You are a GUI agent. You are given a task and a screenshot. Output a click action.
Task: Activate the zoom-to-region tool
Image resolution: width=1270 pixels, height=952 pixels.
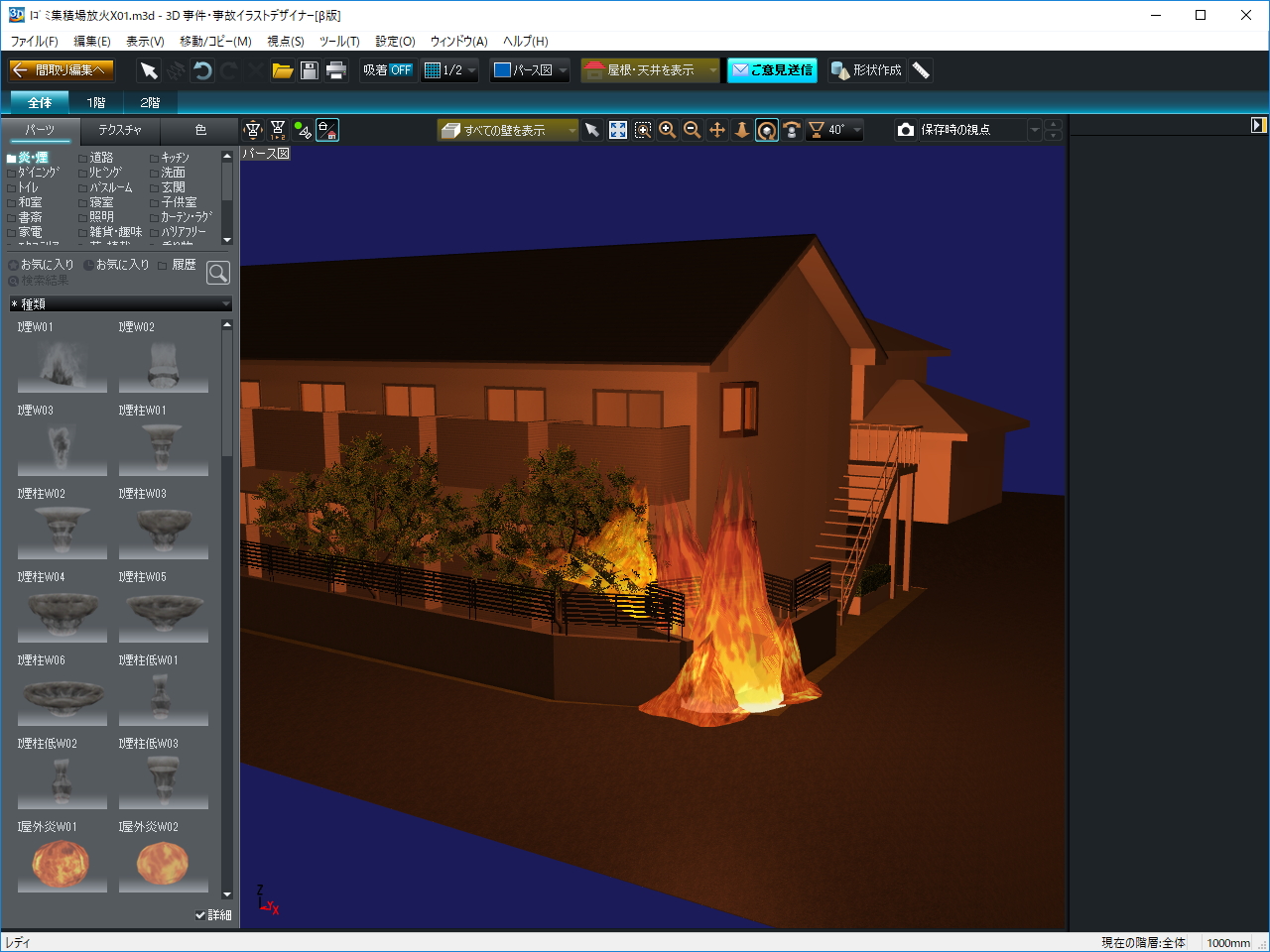tap(643, 130)
